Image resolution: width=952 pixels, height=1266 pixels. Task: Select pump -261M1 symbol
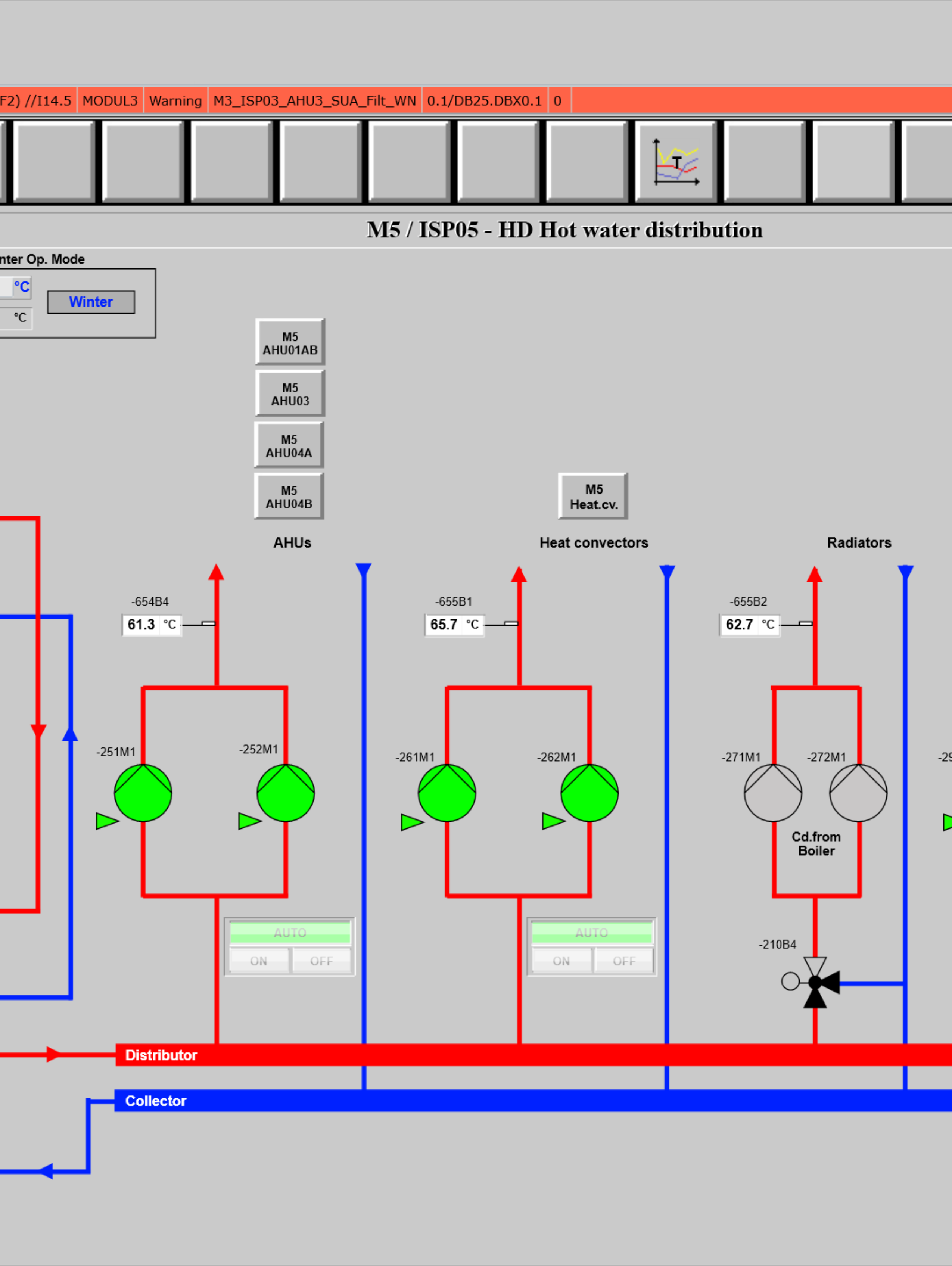click(x=447, y=793)
